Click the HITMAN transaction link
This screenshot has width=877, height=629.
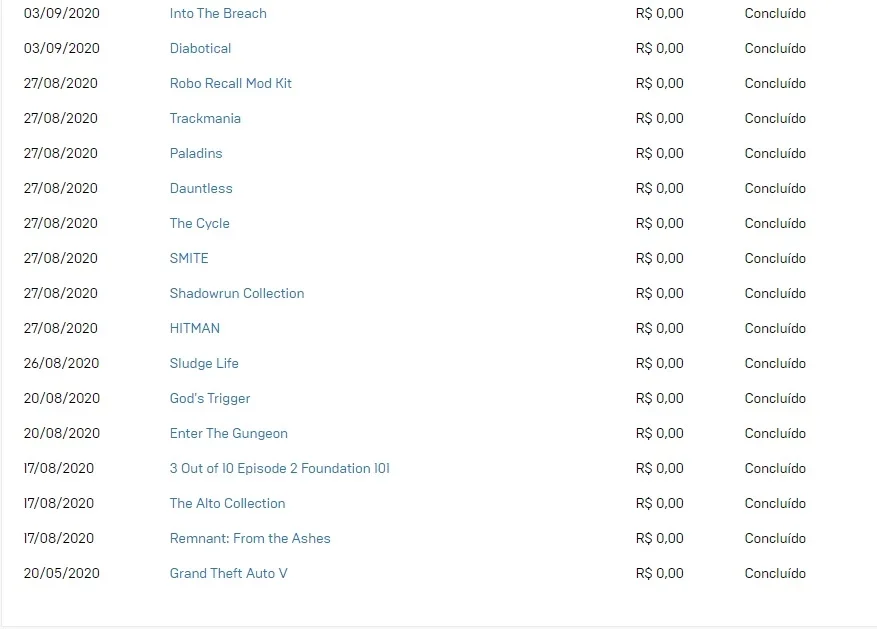point(195,328)
